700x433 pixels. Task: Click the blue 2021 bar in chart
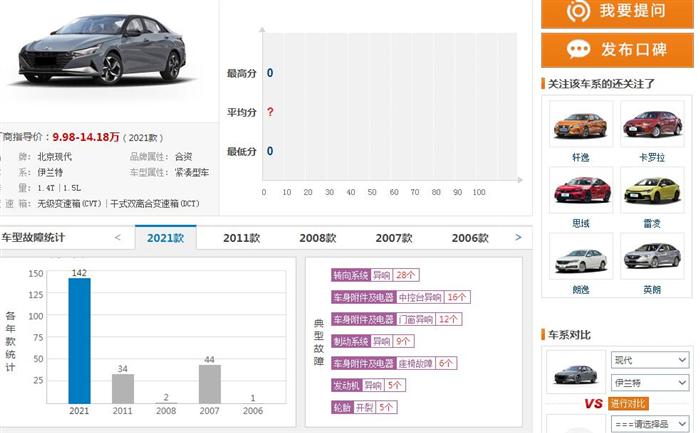pyautogui.click(x=79, y=341)
